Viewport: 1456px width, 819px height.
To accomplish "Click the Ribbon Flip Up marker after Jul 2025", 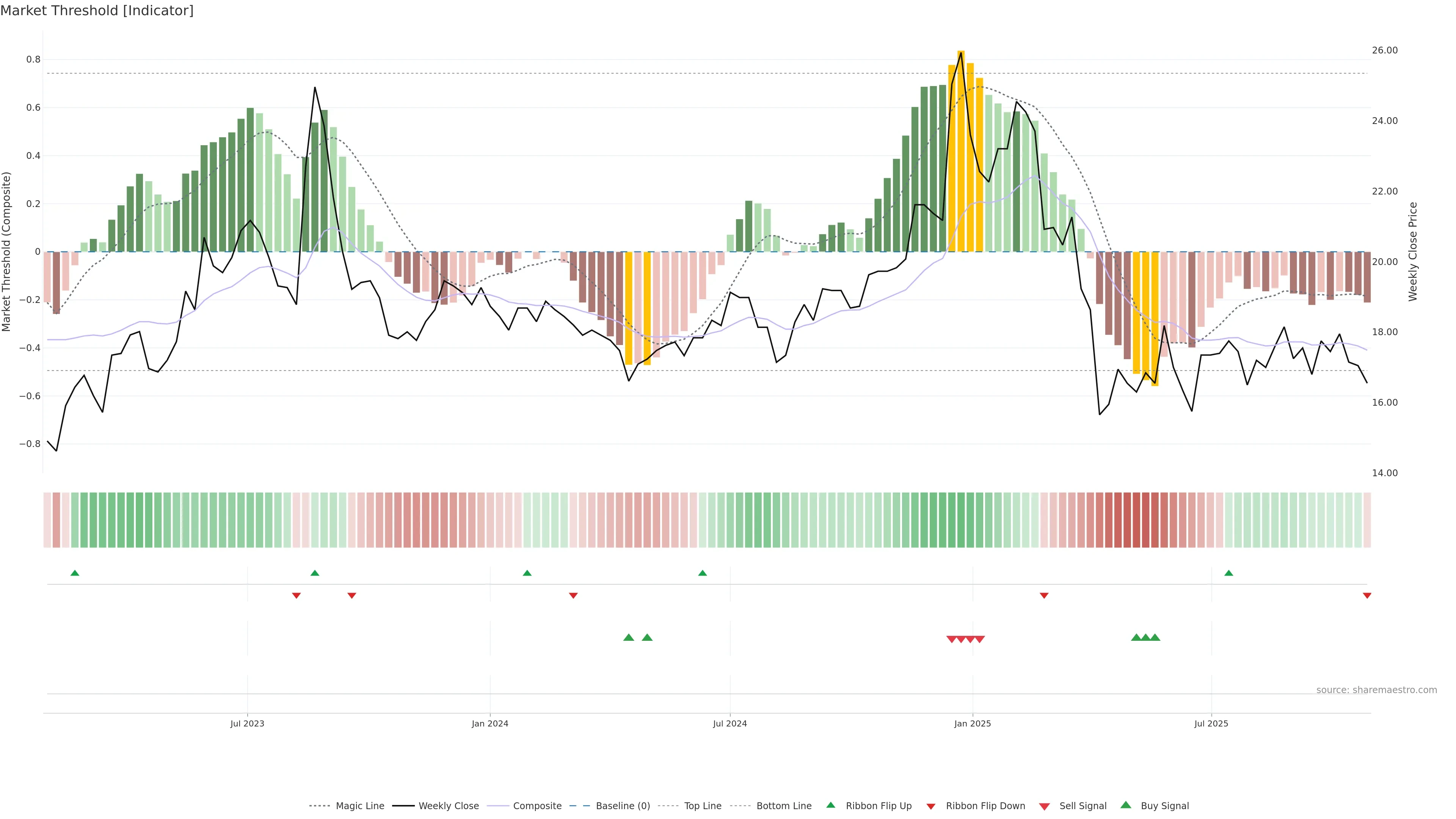I will pyautogui.click(x=1229, y=573).
